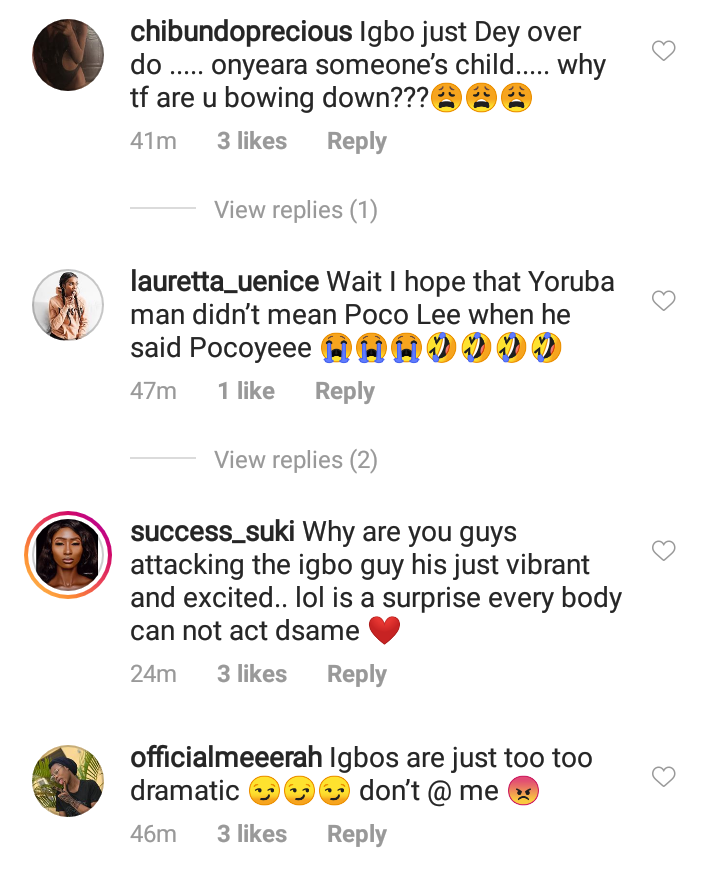Image resolution: width=720 pixels, height=870 pixels.
Task: Like chibundoprecious's comment with the heart
Action: pyautogui.click(x=664, y=51)
